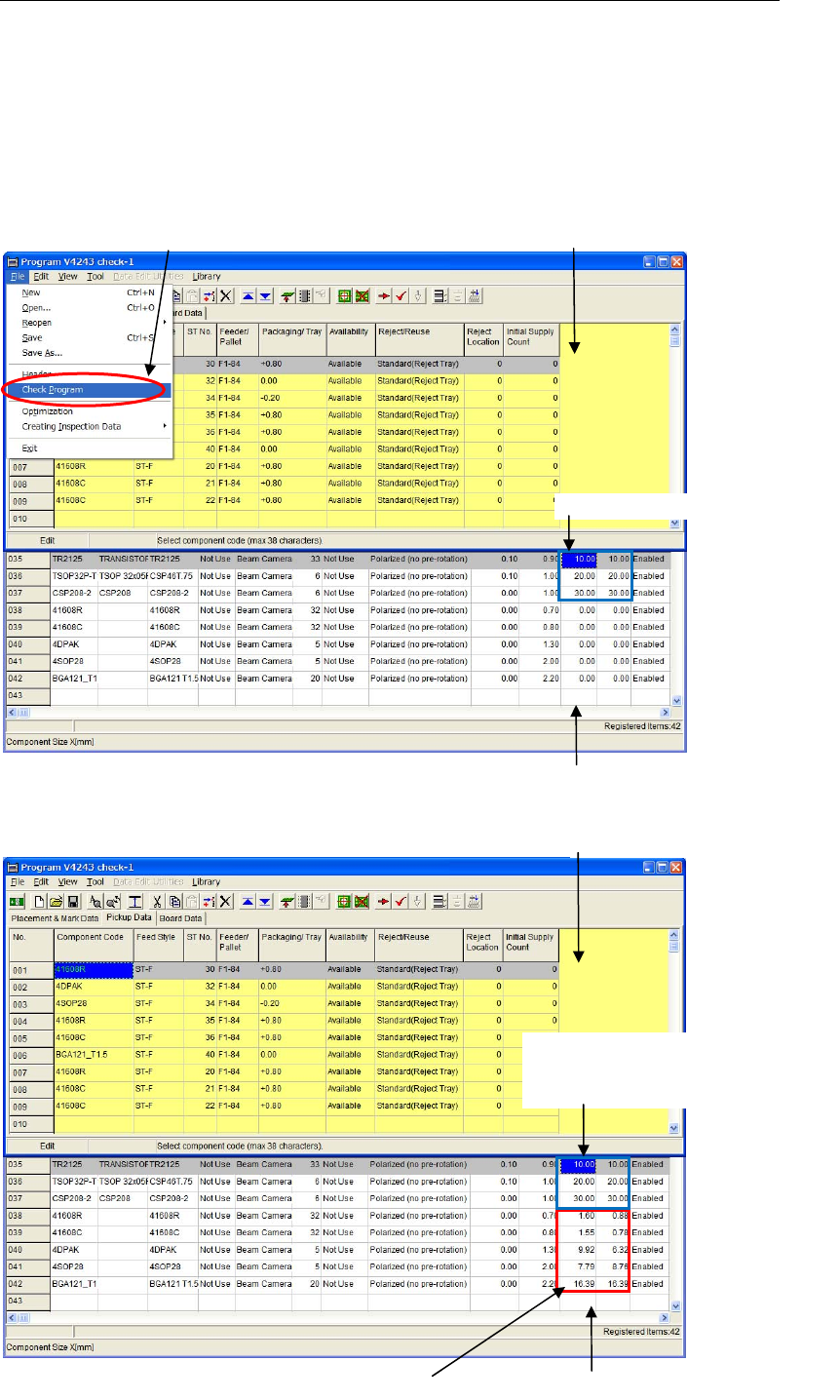The height and width of the screenshot is (1400, 840).
Task: Bottom window: open the Edit menu
Action: (x=42, y=882)
